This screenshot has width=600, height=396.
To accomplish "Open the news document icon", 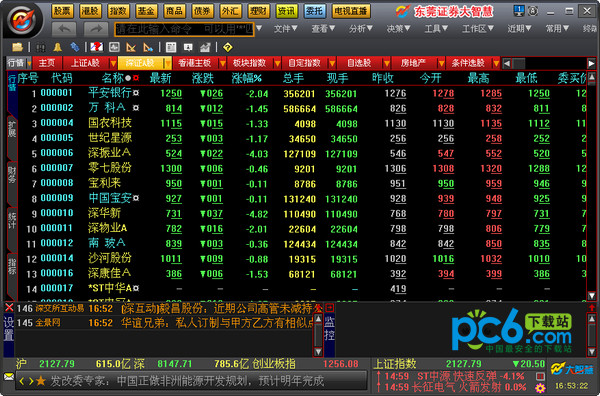I will (171, 47).
